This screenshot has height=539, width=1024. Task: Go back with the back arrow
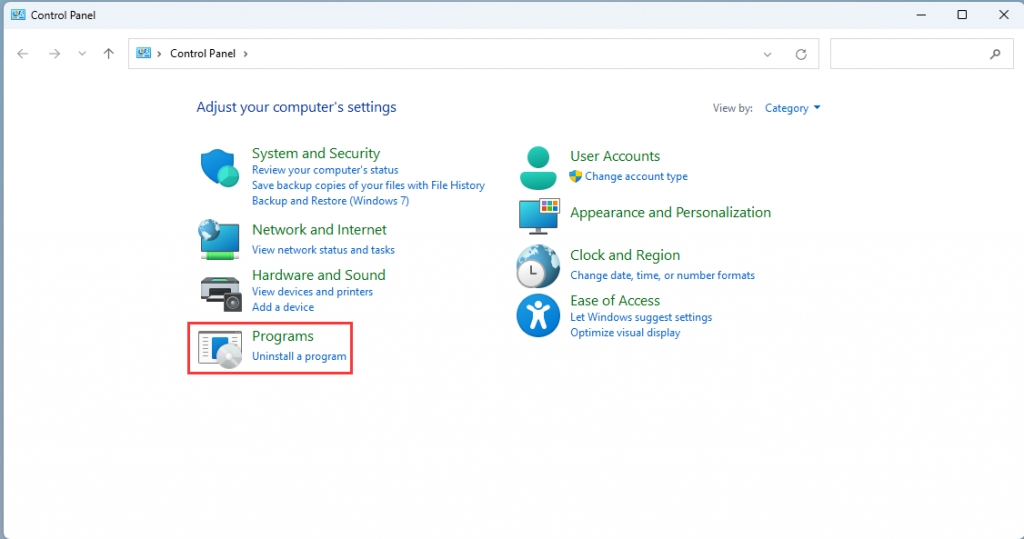pyautogui.click(x=23, y=54)
